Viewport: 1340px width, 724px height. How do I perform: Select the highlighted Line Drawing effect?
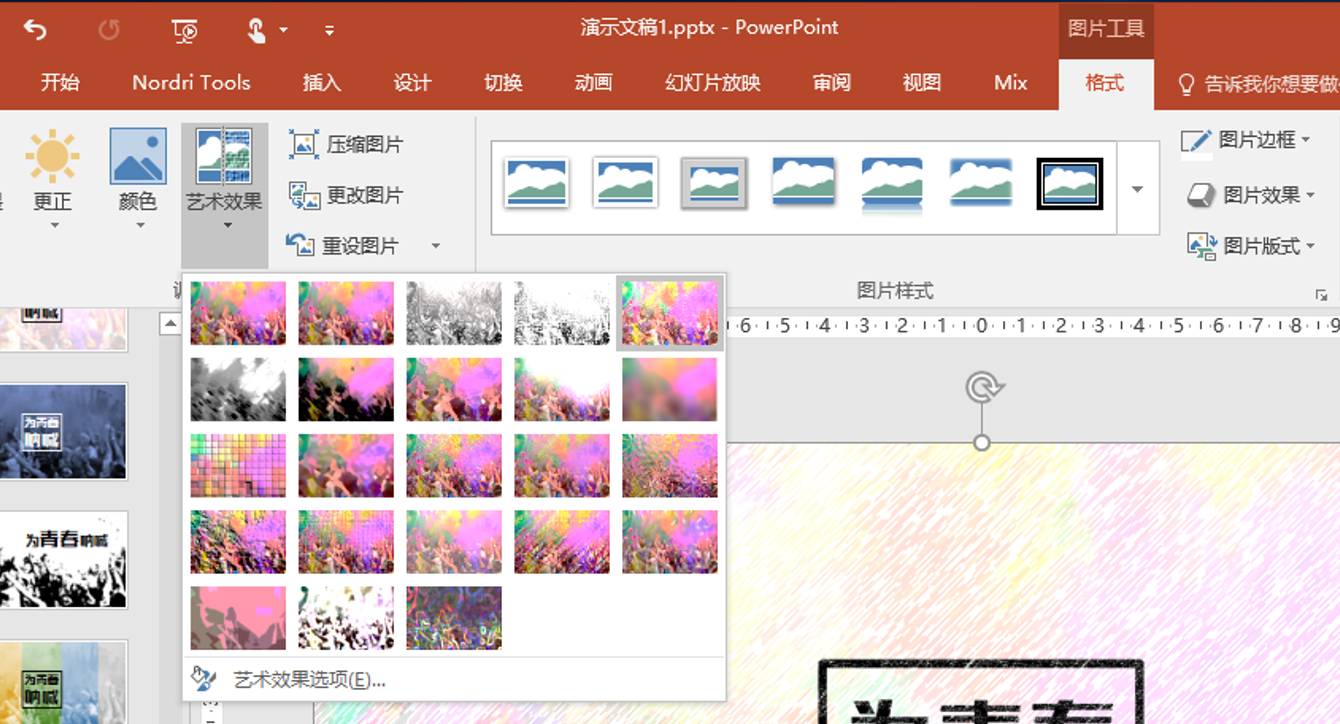click(670, 313)
